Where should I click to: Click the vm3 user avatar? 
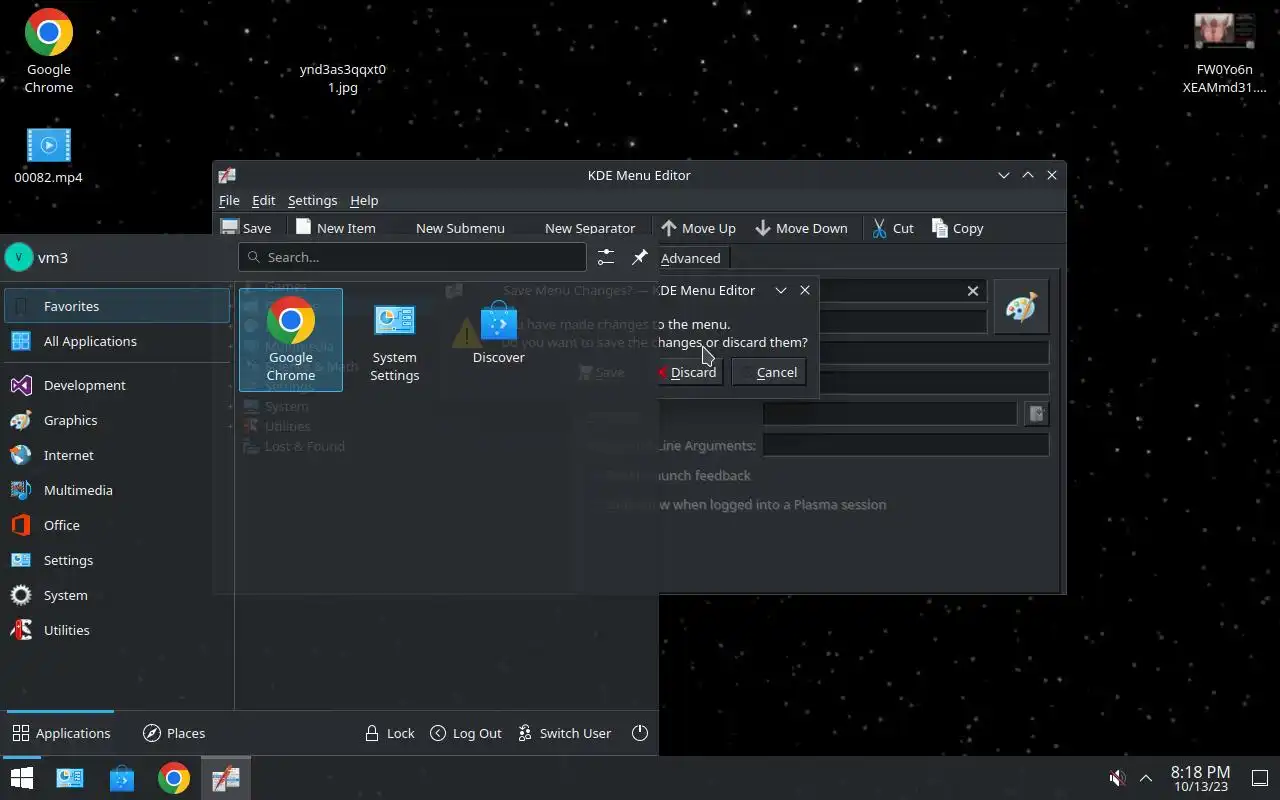[x=19, y=257]
